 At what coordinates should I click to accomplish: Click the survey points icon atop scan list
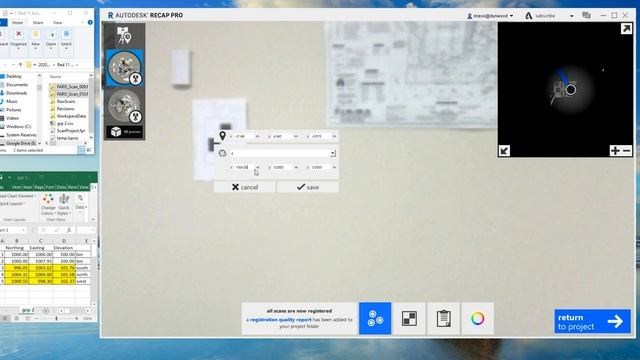tap(124, 36)
